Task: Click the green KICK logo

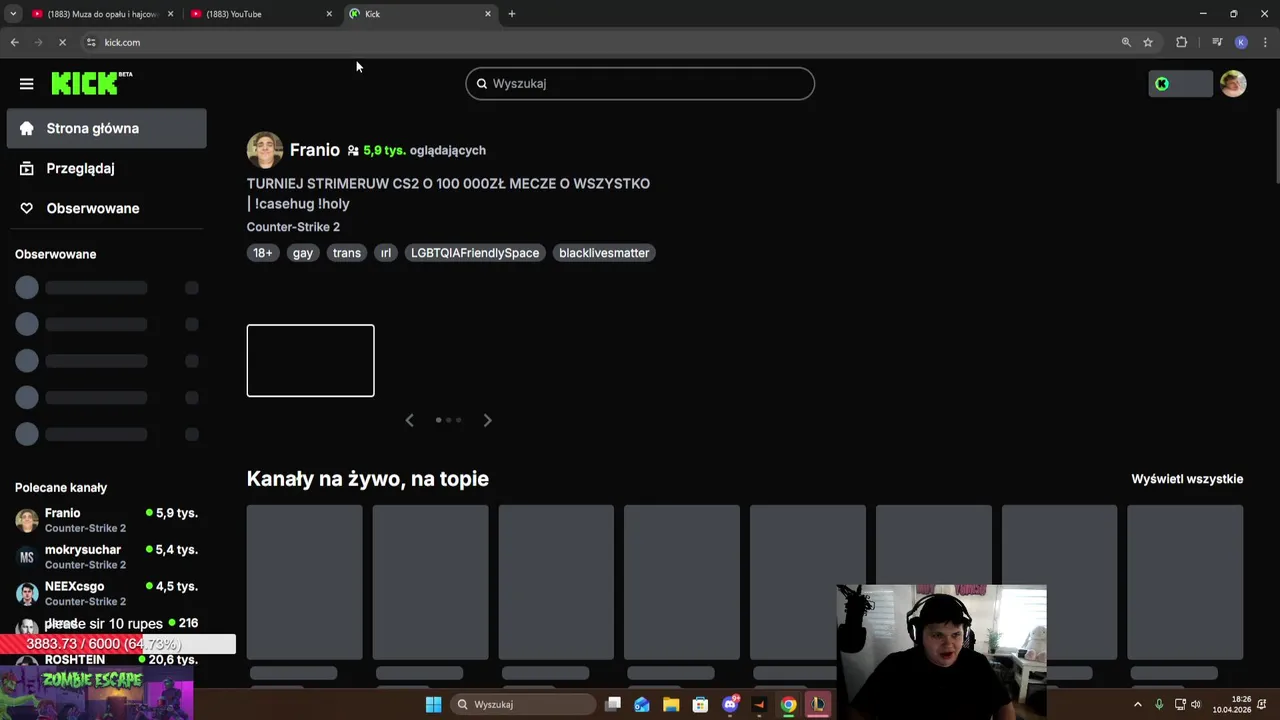Action: click(91, 83)
